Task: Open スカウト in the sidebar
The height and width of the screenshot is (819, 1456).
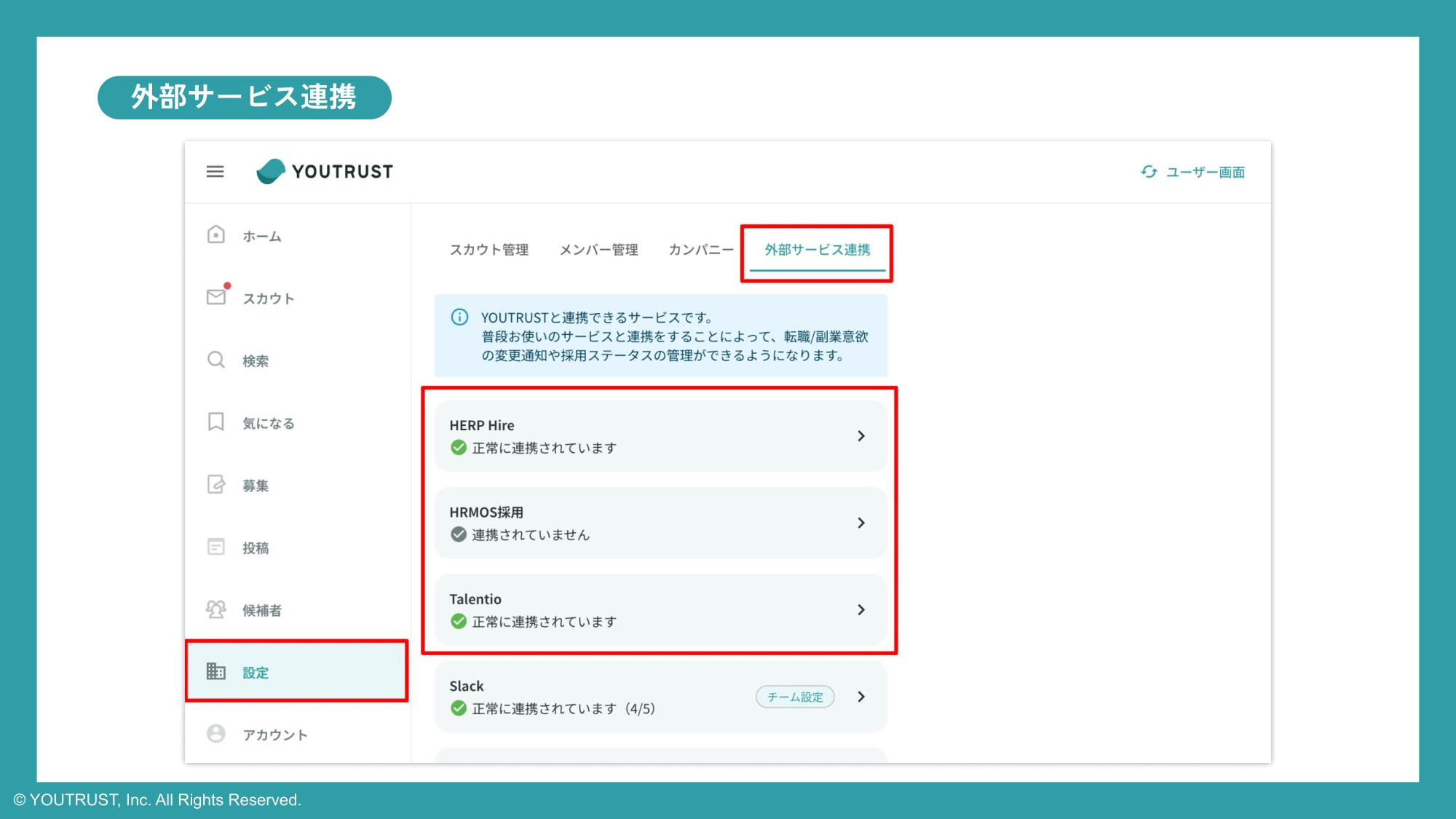Action: (268, 298)
